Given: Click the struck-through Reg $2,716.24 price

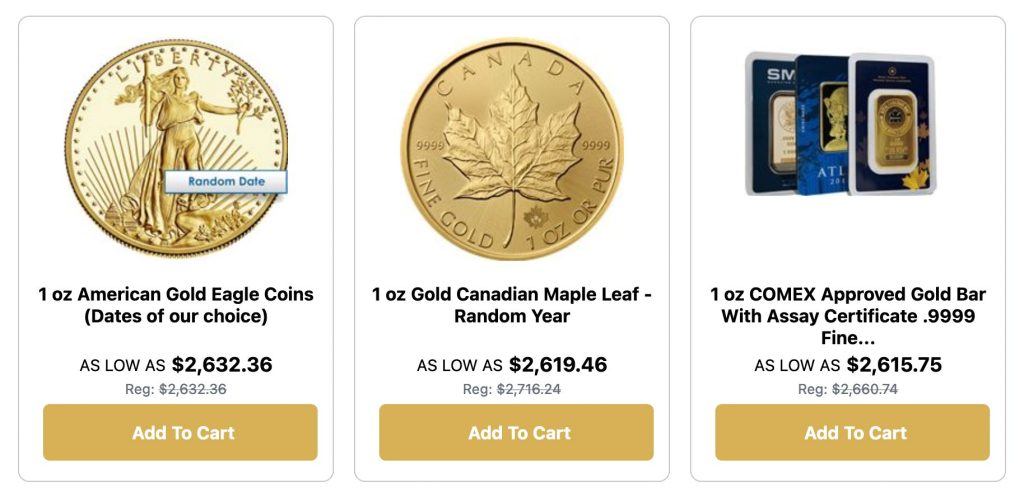Looking at the screenshot, I should pos(529,389).
